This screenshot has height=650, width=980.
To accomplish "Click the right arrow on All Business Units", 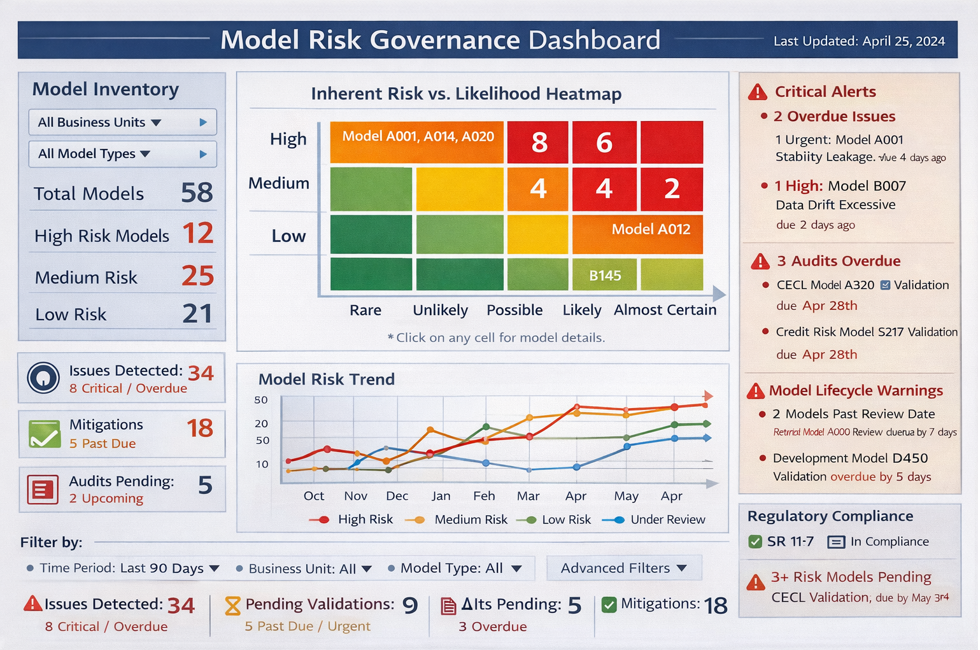I will coord(203,122).
